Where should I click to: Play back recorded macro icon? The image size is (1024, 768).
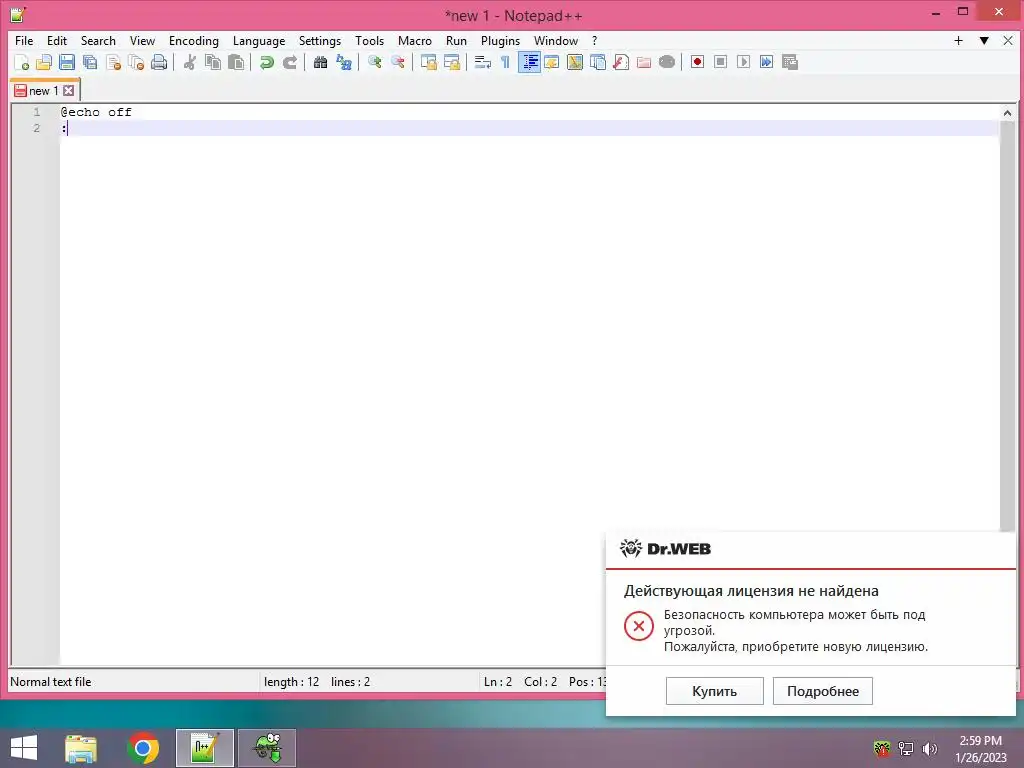coord(743,62)
